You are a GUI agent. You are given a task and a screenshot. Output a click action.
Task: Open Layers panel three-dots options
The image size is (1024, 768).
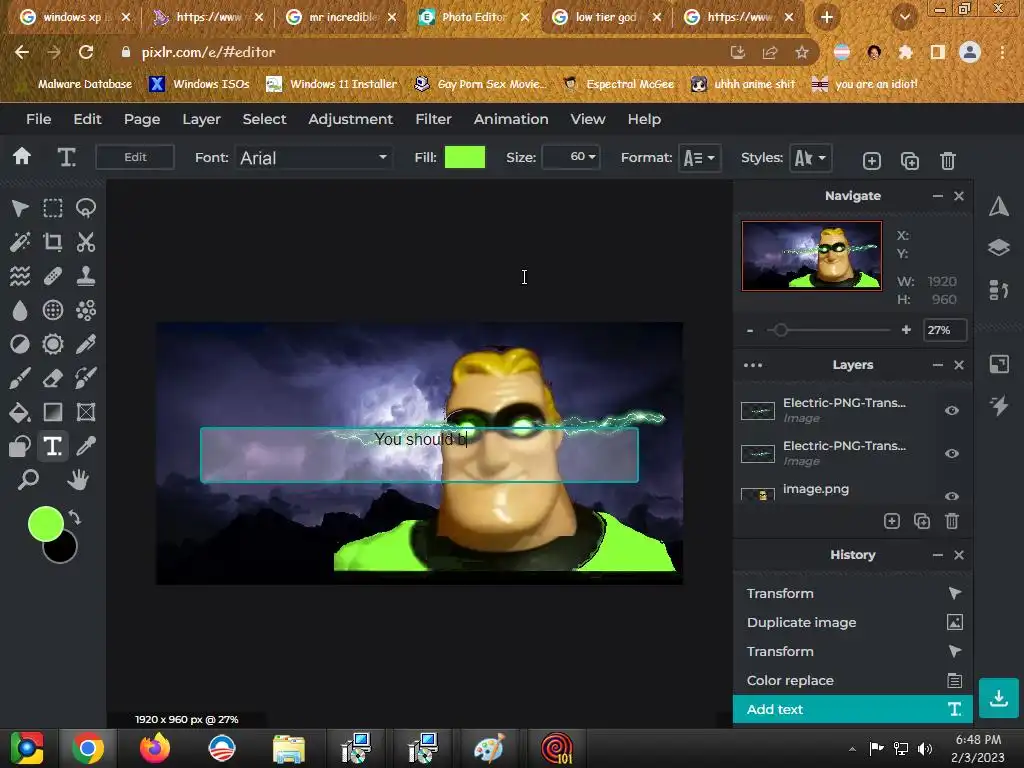pos(753,365)
